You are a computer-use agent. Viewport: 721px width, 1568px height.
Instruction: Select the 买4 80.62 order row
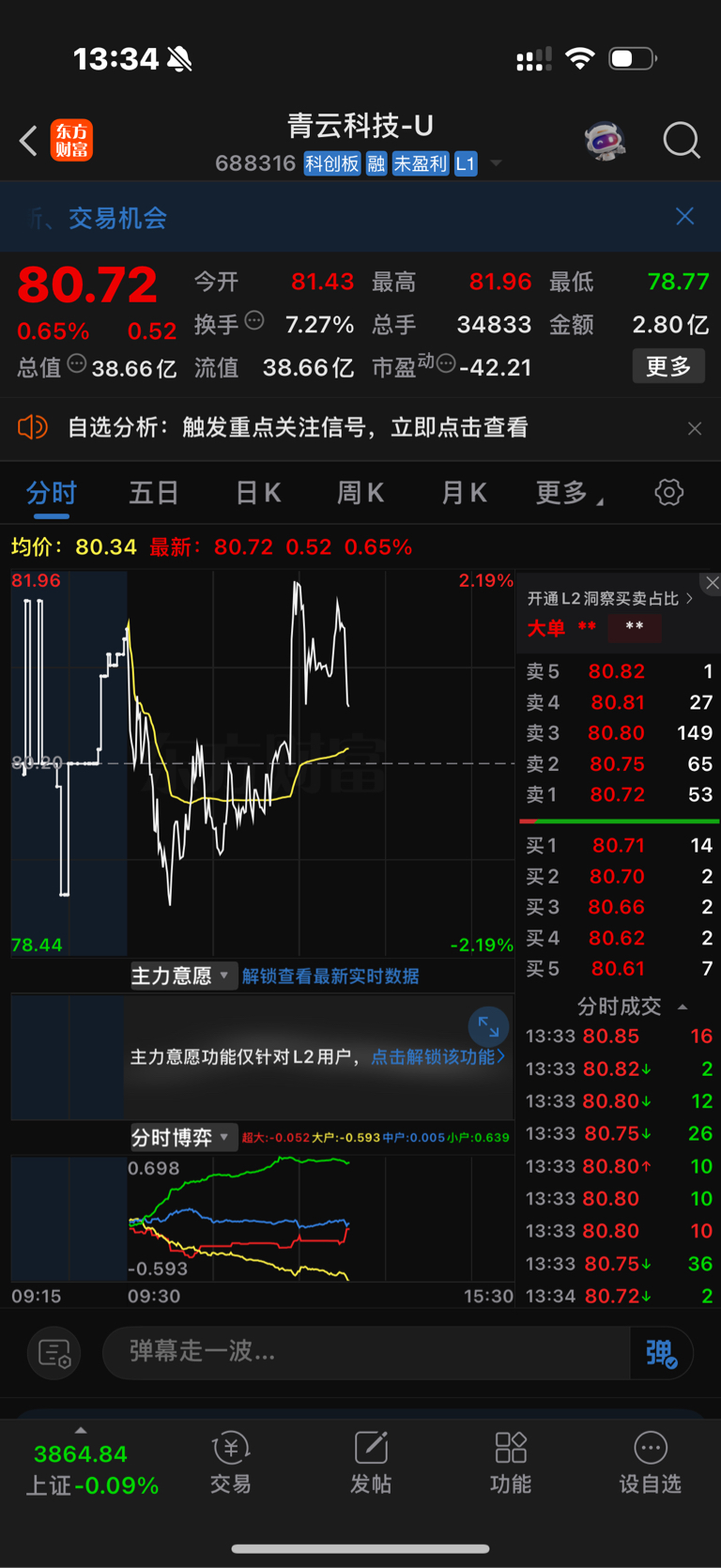pyautogui.click(x=619, y=938)
